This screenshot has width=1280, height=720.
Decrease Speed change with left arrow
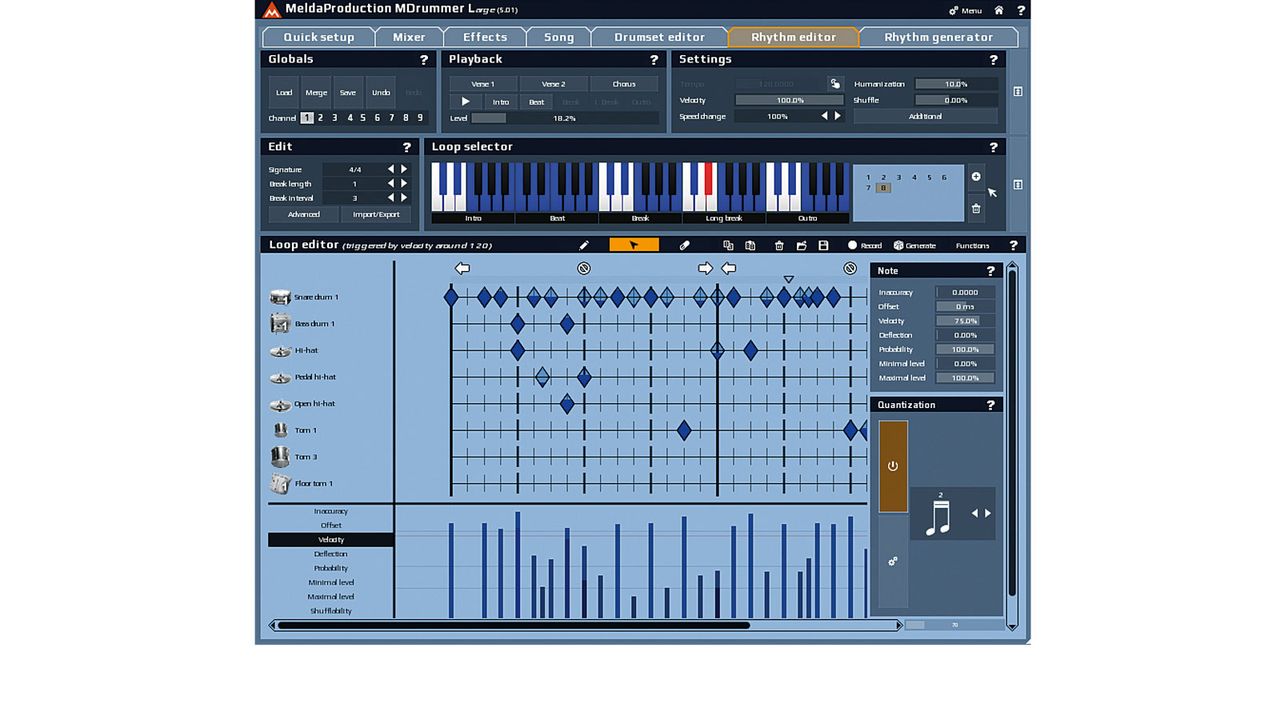(825, 116)
